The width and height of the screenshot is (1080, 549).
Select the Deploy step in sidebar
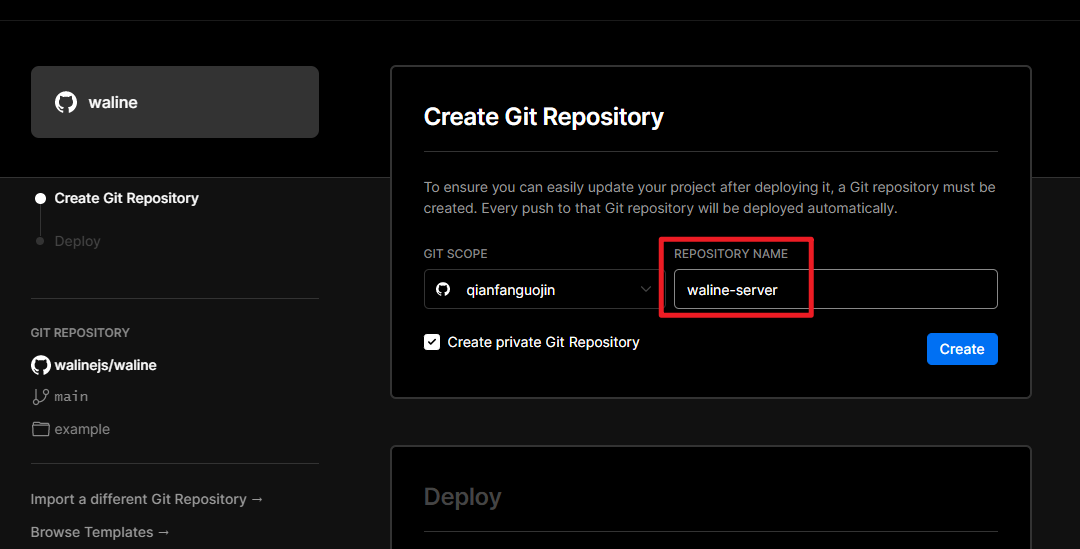pos(77,241)
